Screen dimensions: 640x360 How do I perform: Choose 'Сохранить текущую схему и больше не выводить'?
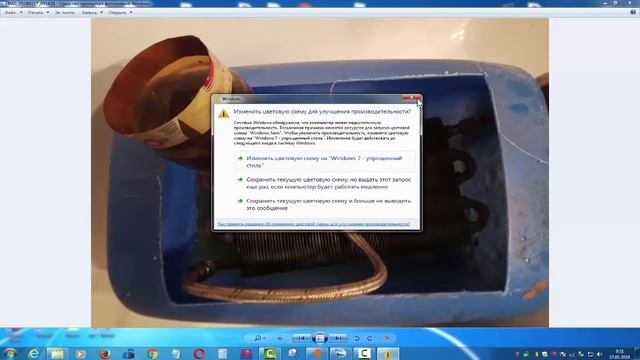click(325, 204)
